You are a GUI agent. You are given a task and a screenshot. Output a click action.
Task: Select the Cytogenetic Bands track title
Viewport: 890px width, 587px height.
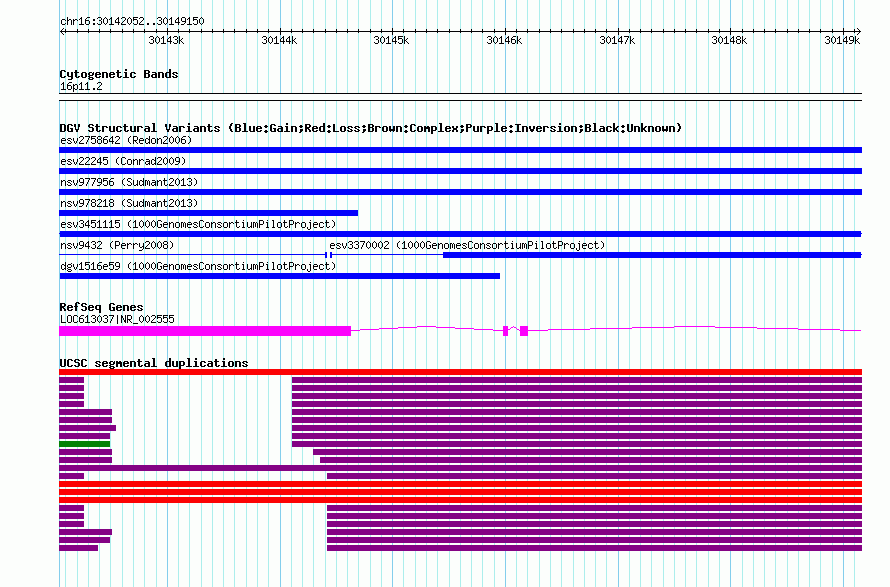pyautogui.click(x=119, y=74)
